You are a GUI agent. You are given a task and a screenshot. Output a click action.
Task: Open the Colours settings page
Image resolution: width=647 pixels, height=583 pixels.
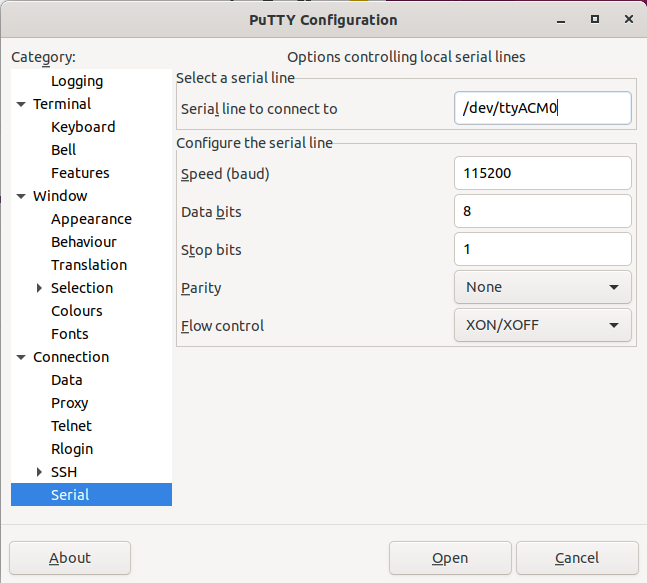(76, 311)
